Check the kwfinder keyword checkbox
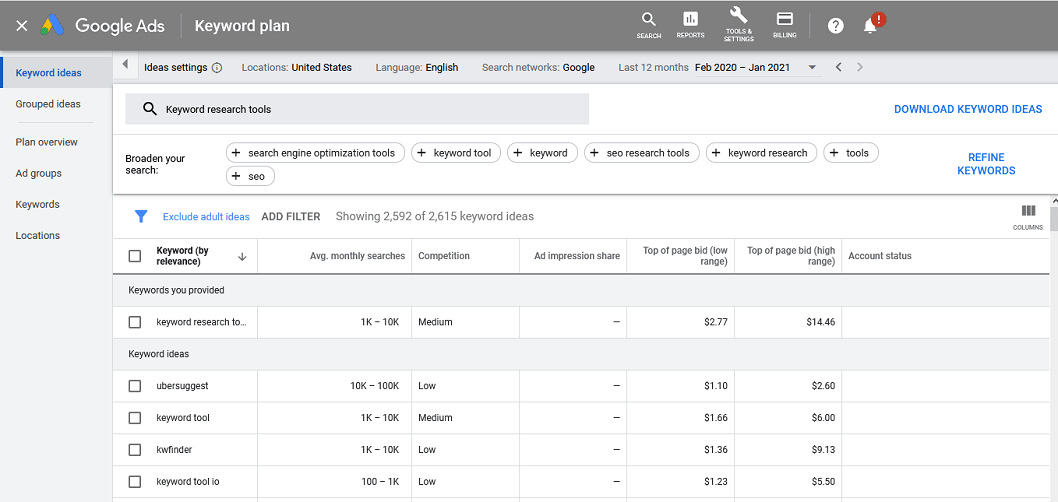 [135, 449]
